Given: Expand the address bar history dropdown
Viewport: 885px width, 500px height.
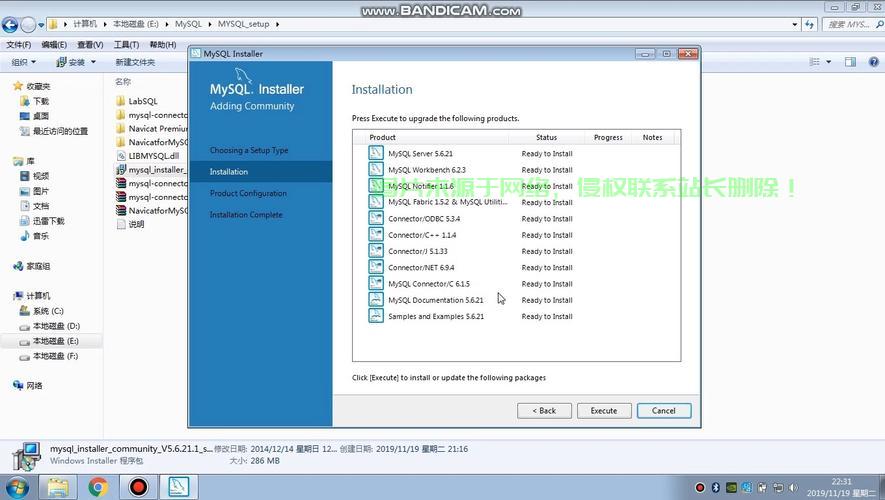Looking at the screenshot, I should pyautogui.click(x=793, y=24).
